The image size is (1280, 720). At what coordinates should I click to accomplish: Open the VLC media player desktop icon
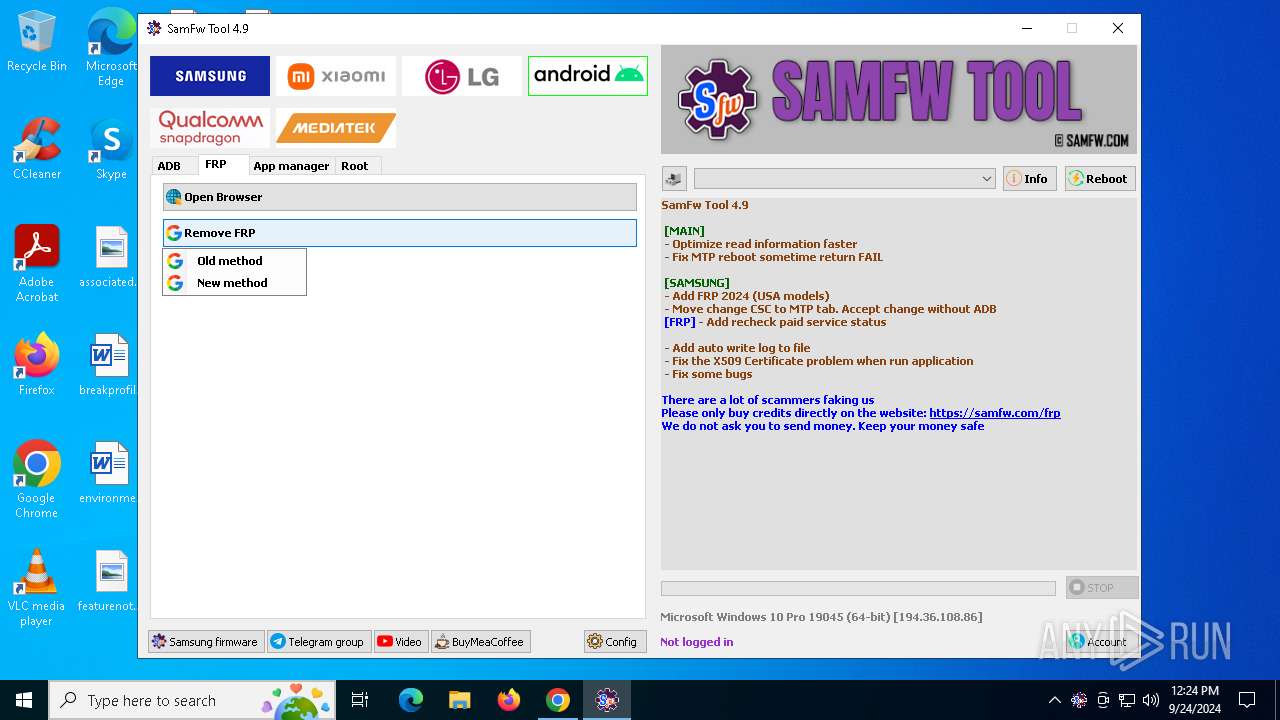37,588
